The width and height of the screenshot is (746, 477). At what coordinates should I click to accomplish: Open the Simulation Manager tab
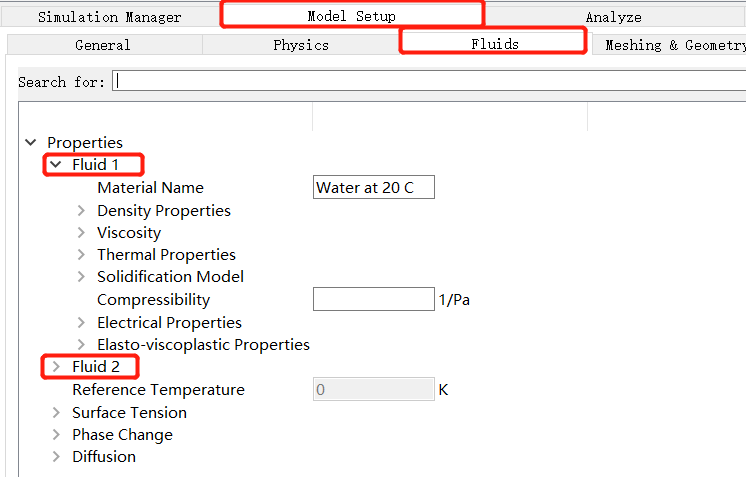point(110,17)
